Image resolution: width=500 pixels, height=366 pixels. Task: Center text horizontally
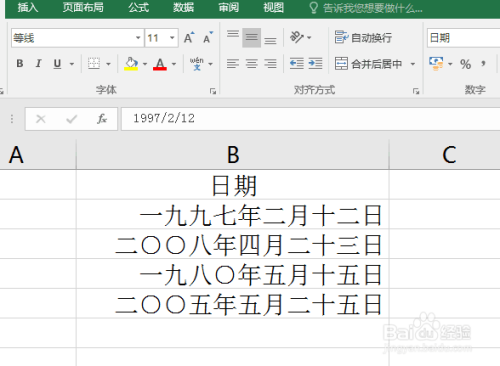point(252,63)
